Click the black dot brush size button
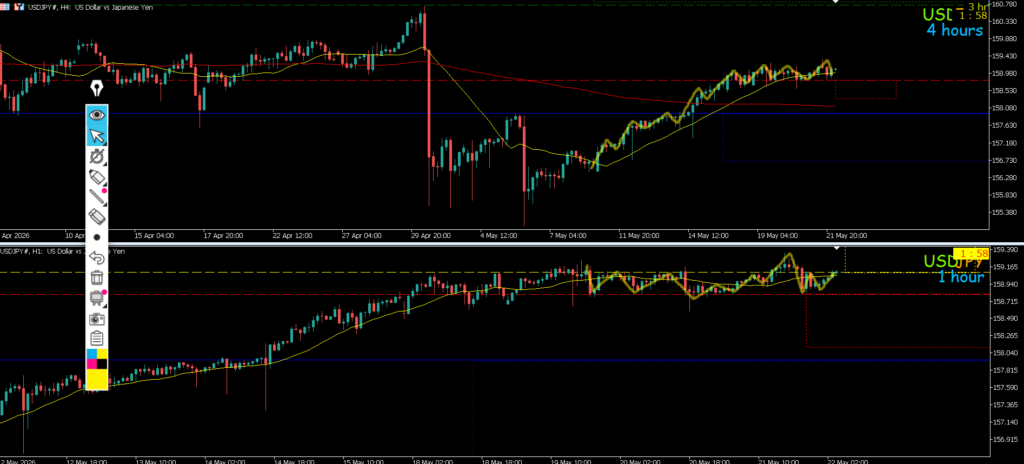Image resolution: width=1024 pixels, height=464 pixels. coord(97,237)
